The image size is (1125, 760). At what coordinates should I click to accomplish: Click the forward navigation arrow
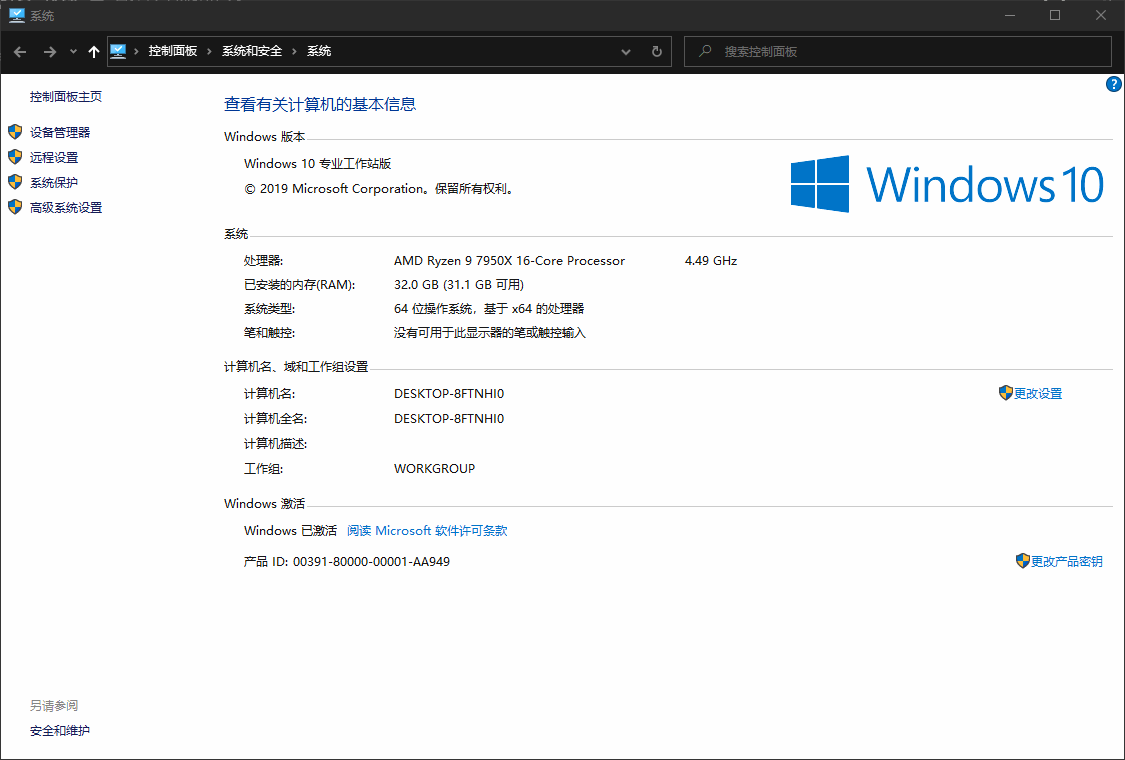[50, 52]
